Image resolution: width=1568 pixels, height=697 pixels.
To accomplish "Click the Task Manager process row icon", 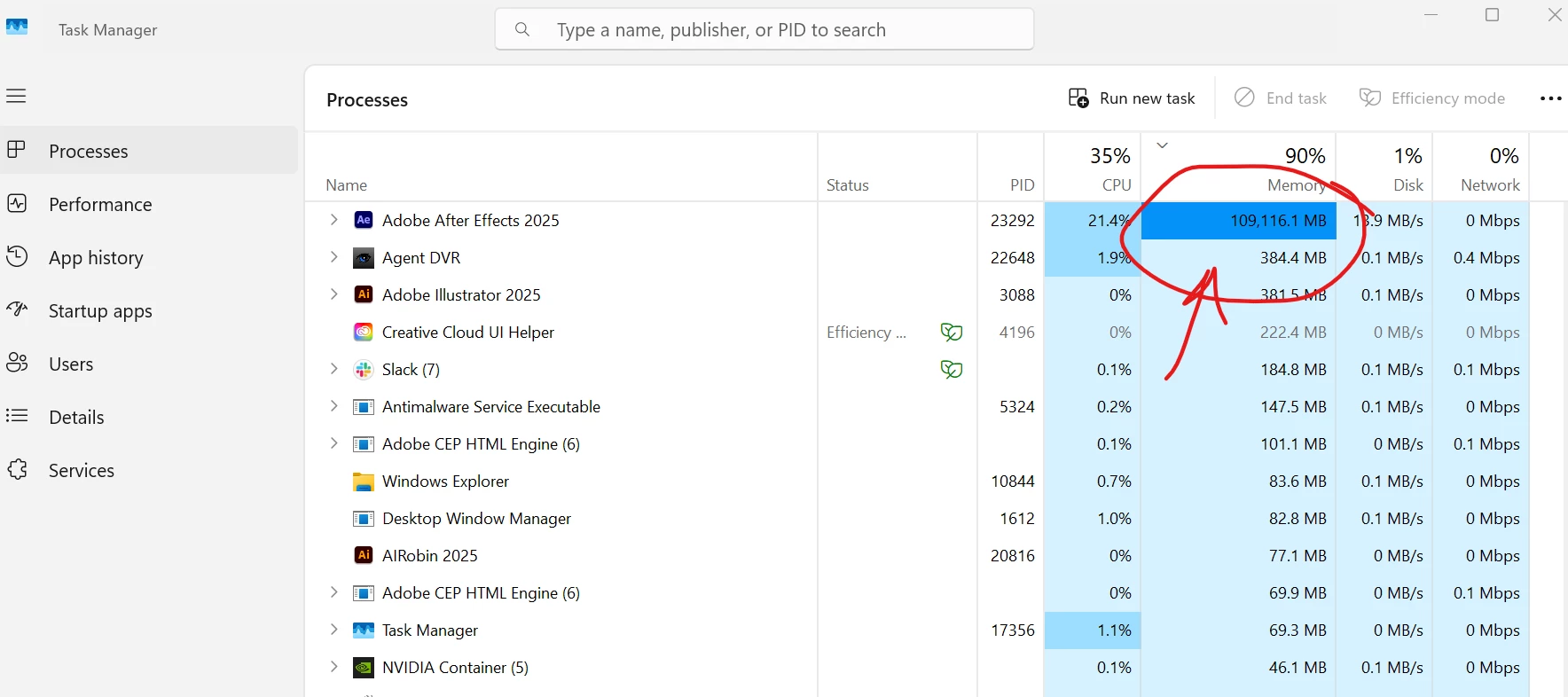I will point(364,630).
